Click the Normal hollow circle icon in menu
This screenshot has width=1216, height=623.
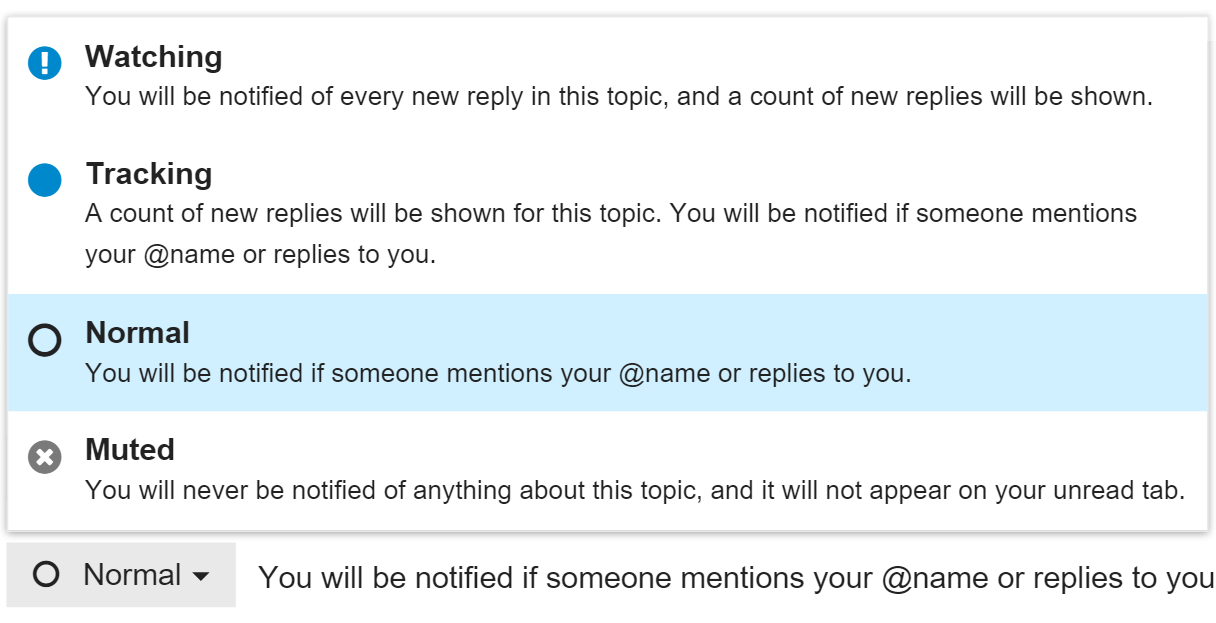pos(45,340)
